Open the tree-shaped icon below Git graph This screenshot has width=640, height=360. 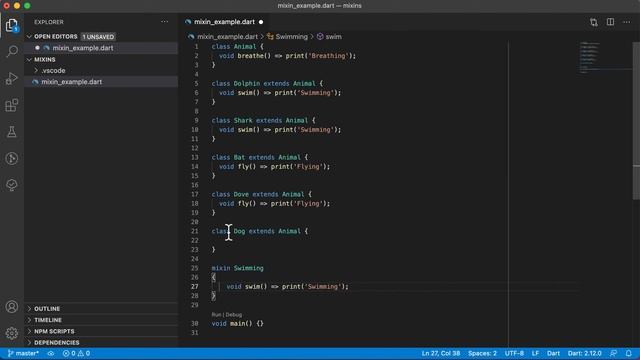pyautogui.click(x=12, y=185)
